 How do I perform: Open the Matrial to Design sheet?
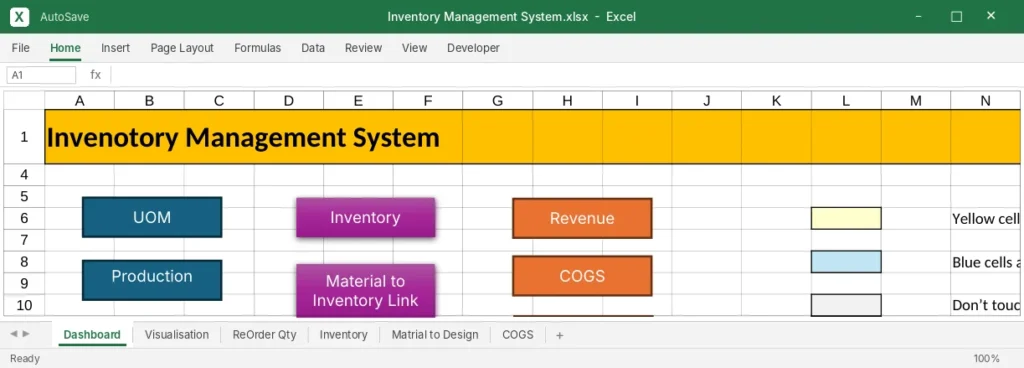tap(435, 335)
